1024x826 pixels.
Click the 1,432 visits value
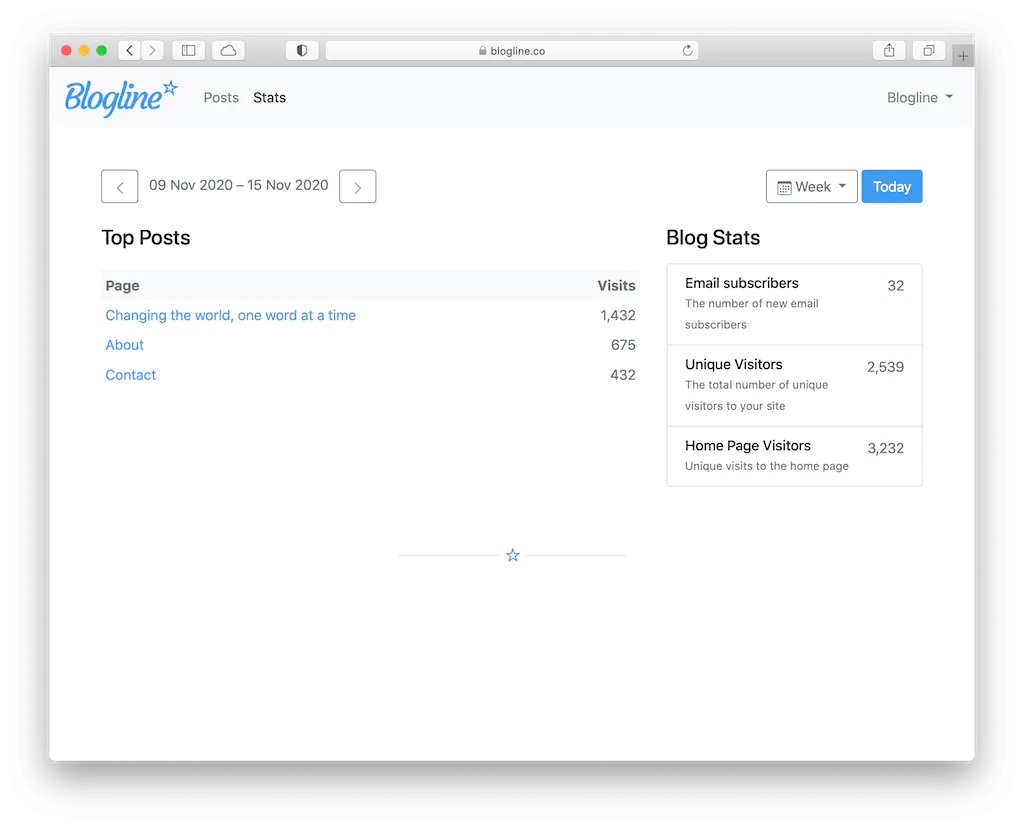(618, 315)
